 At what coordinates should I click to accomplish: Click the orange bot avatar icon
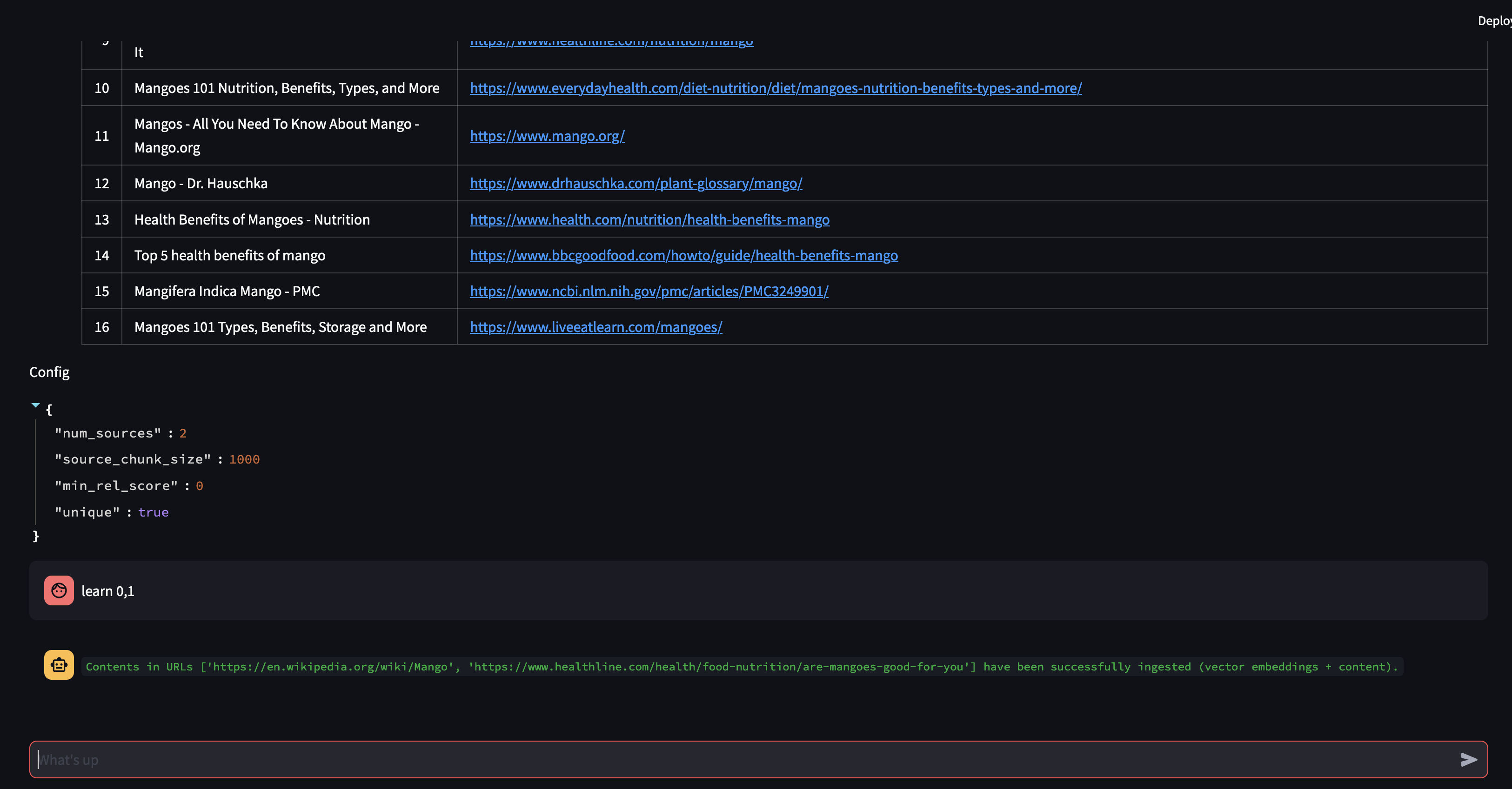tap(59, 664)
